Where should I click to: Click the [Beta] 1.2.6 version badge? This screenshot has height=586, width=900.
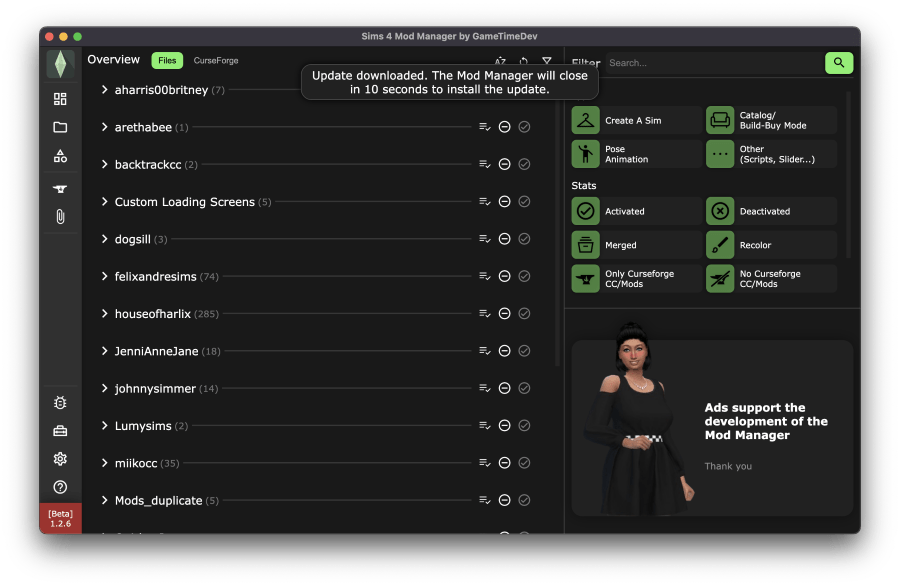60,518
